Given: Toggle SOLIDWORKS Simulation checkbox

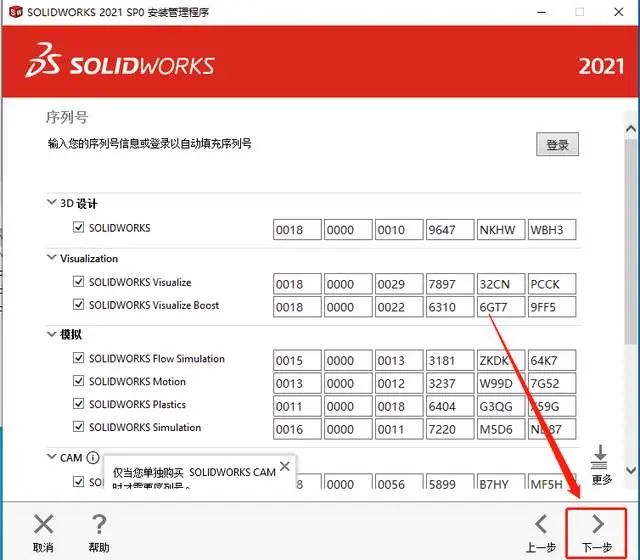Looking at the screenshot, I should (x=78, y=426).
